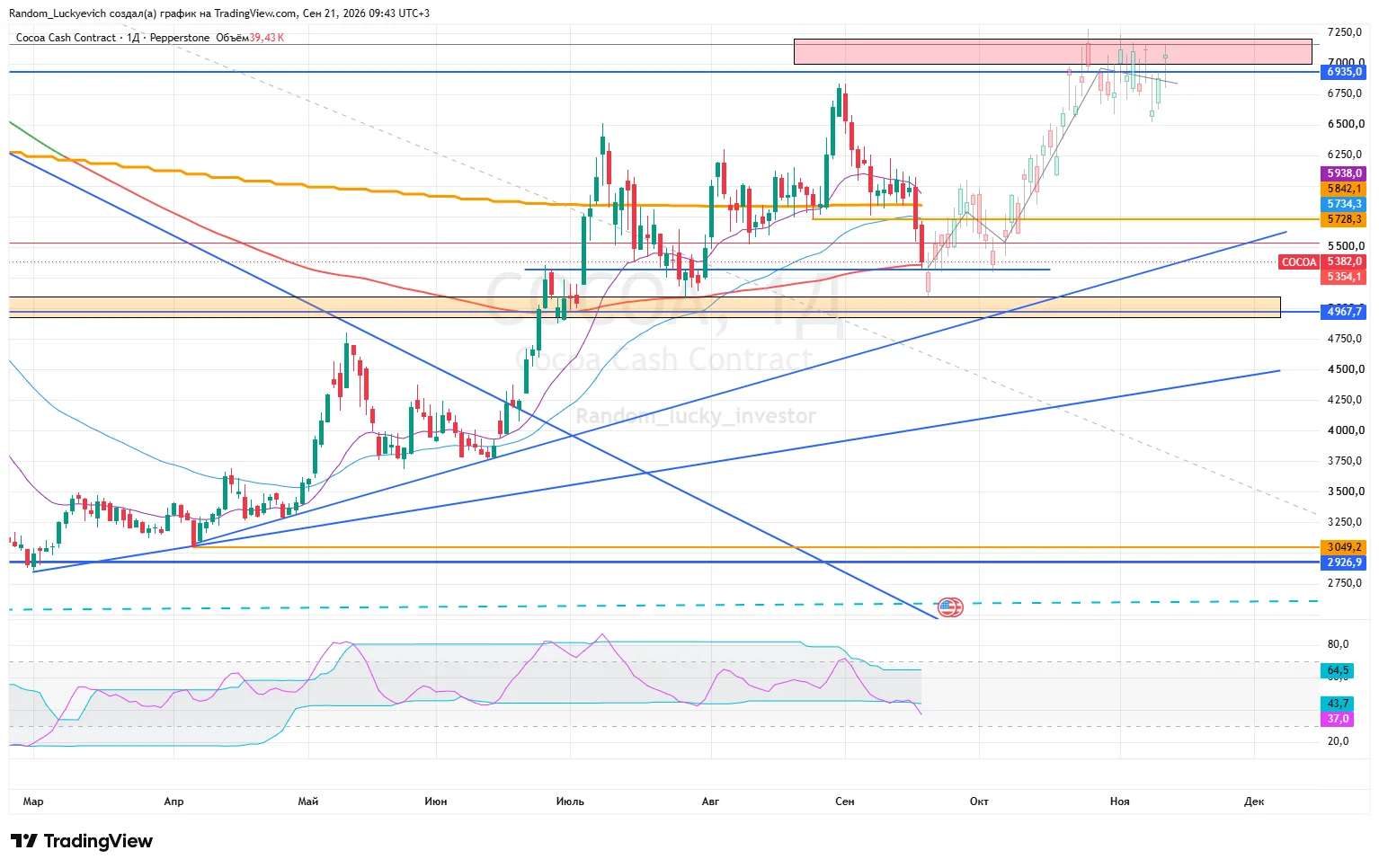Open the US flag economic event marker
1379x868 pixels.
(x=950, y=607)
